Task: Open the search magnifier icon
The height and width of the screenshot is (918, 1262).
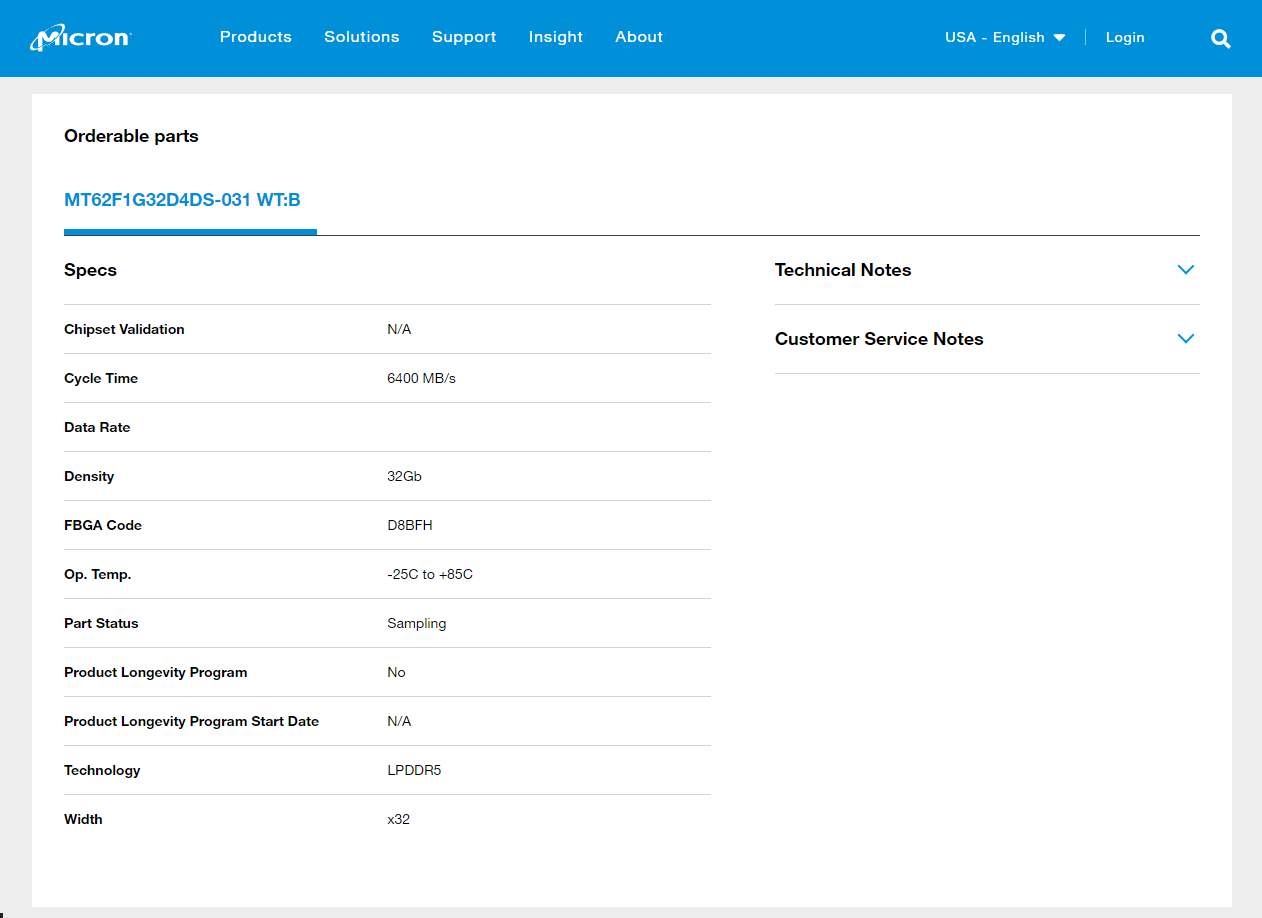Action: tap(1220, 39)
